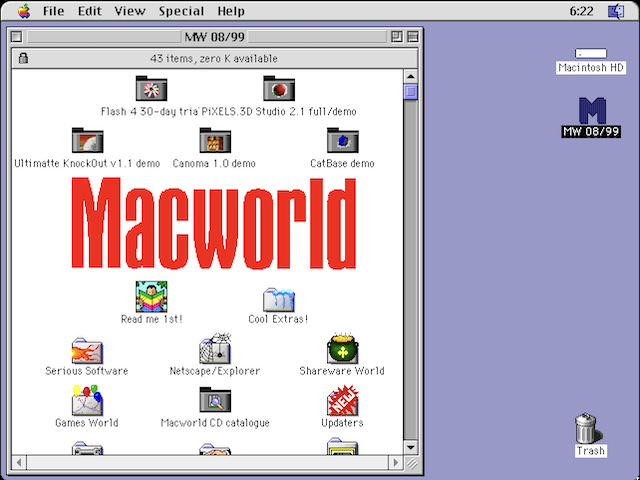Click the vertical scroll thumb
640x480 pixels.
click(411, 92)
